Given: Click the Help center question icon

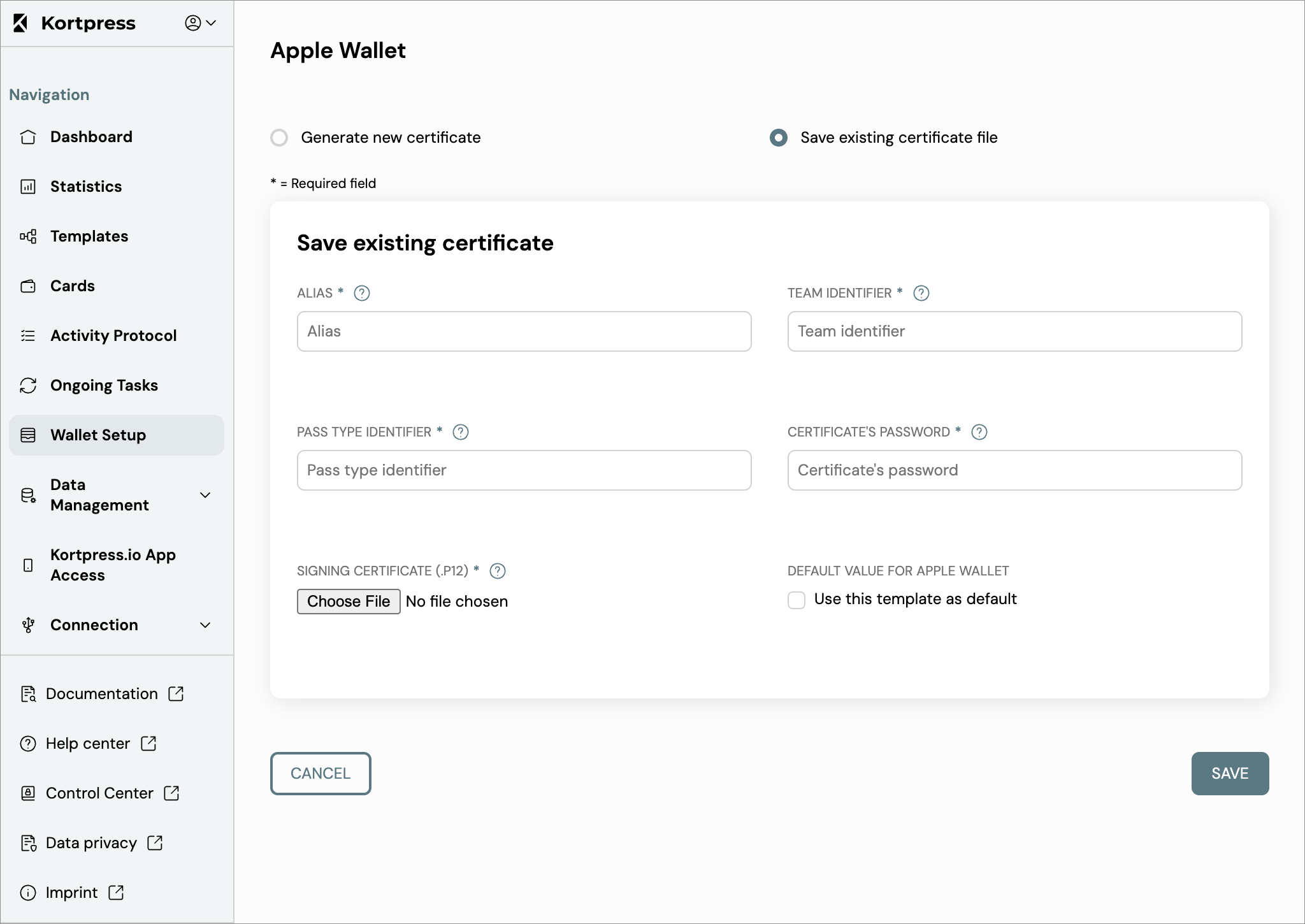Looking at the screenshot, I should [x=28, y=744].
